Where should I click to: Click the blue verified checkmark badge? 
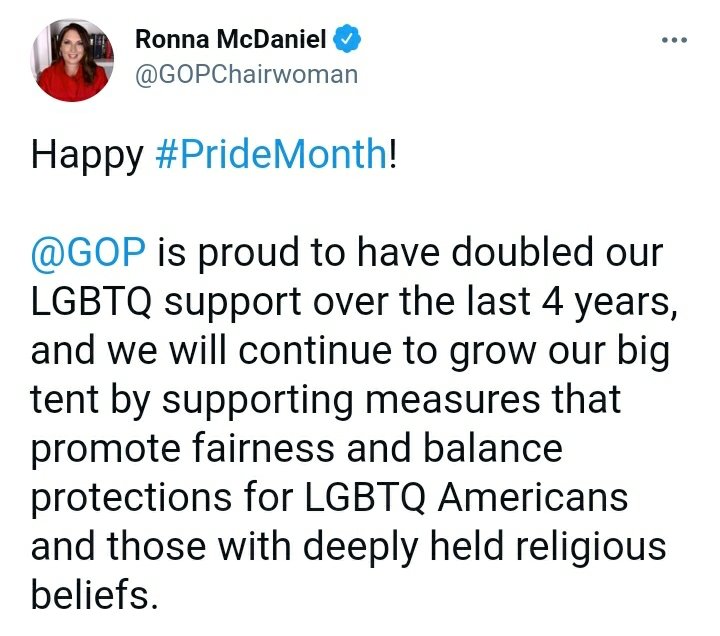(x=347, y=39)
